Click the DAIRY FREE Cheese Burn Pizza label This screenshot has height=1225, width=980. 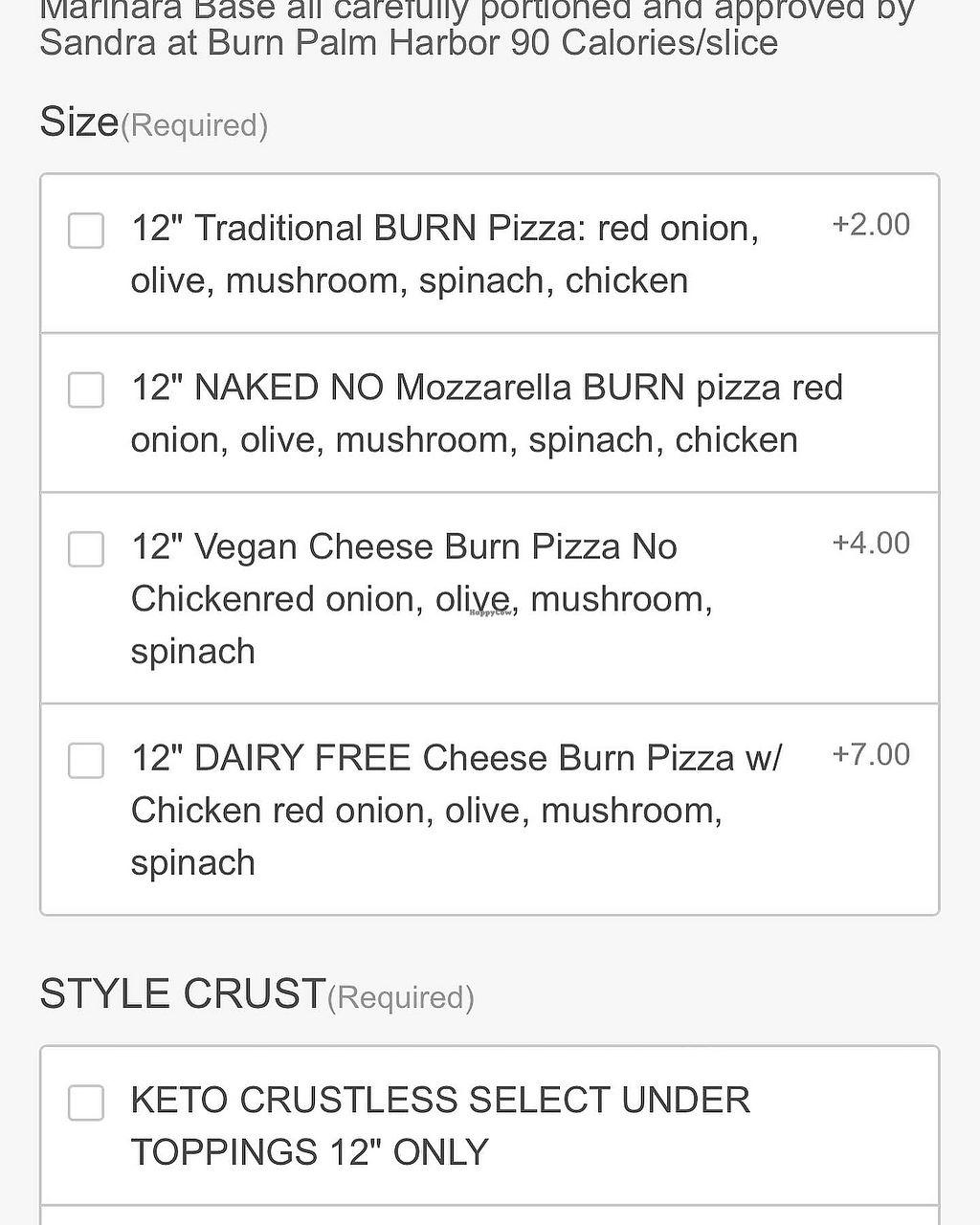tap(456, 810)
